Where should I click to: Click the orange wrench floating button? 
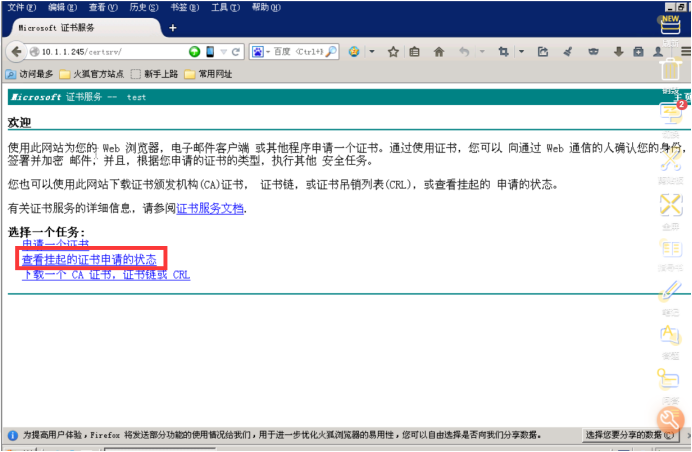point(670,419)
